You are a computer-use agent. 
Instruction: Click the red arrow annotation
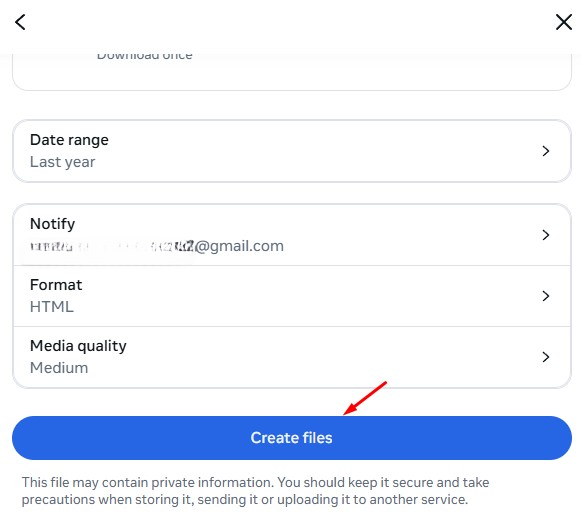tap(365, 398)
